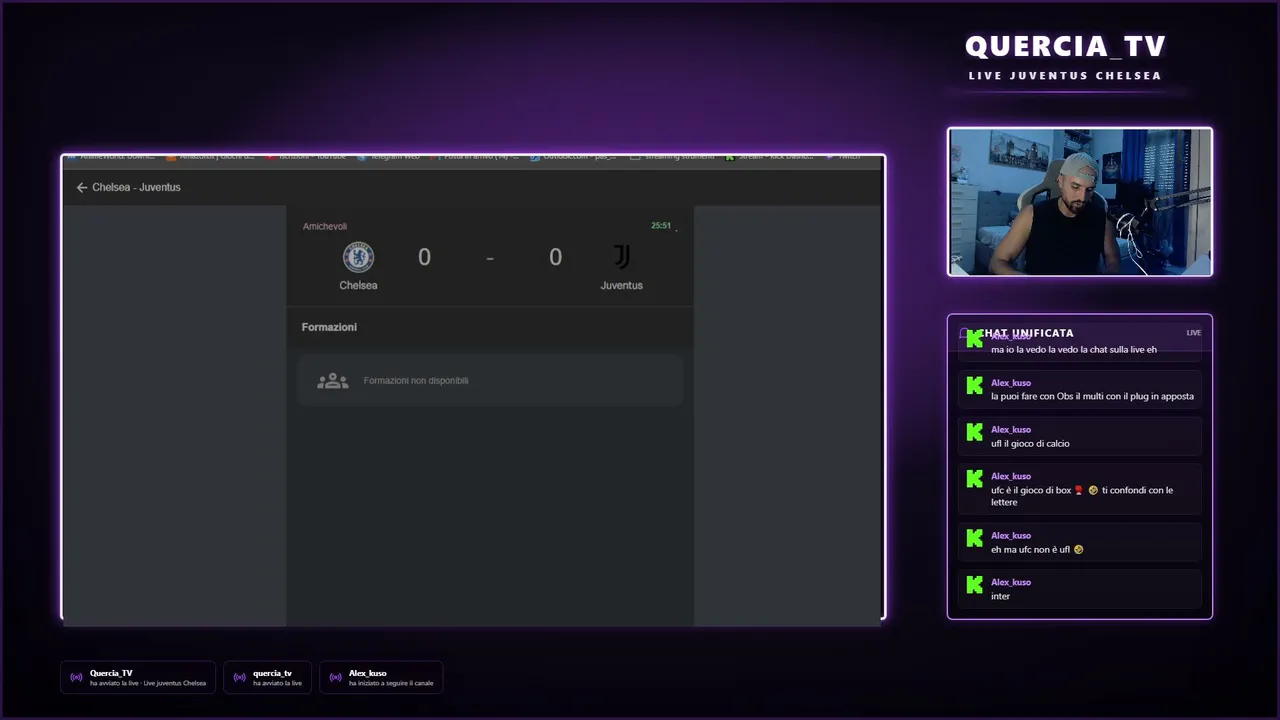Screen dimensions: 1280x720
Task: Click the Chelsea club crest
Action: [x=358, y=257]
